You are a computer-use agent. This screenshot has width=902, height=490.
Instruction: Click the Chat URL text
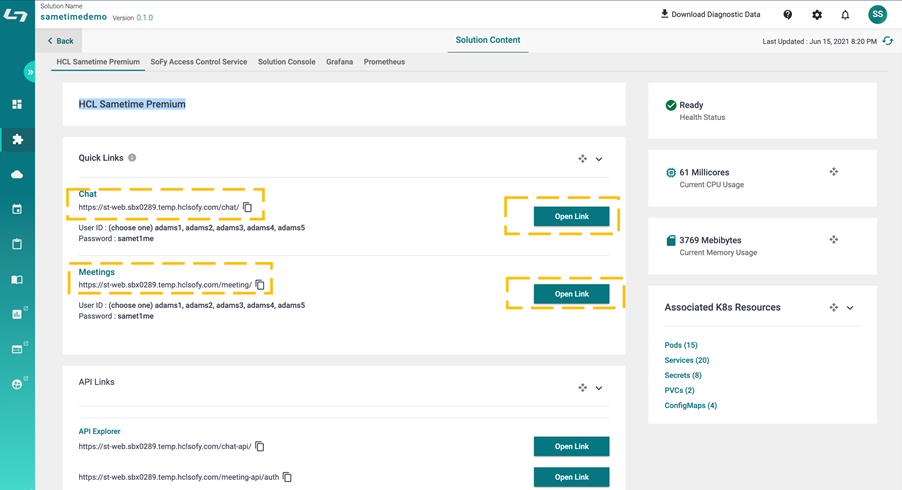[159, 207]
